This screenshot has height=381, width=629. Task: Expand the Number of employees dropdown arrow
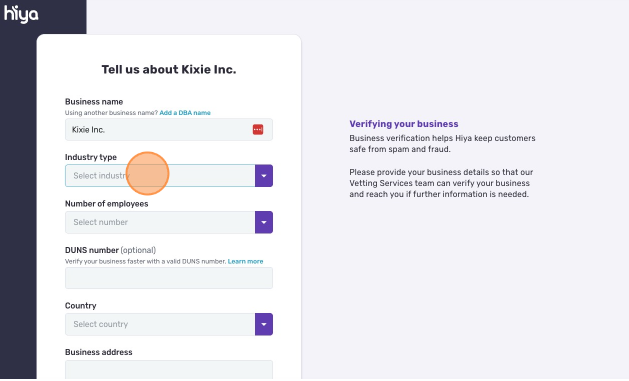264,222
